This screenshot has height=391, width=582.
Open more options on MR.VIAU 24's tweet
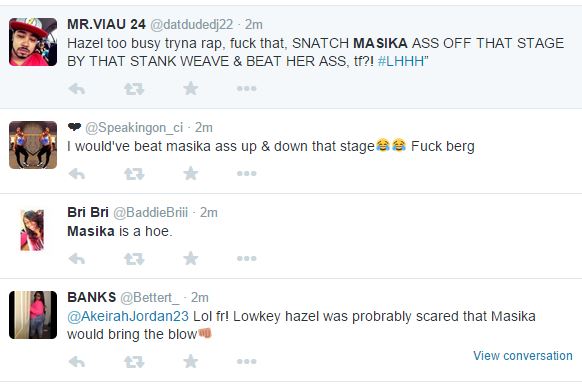(246, 89)
